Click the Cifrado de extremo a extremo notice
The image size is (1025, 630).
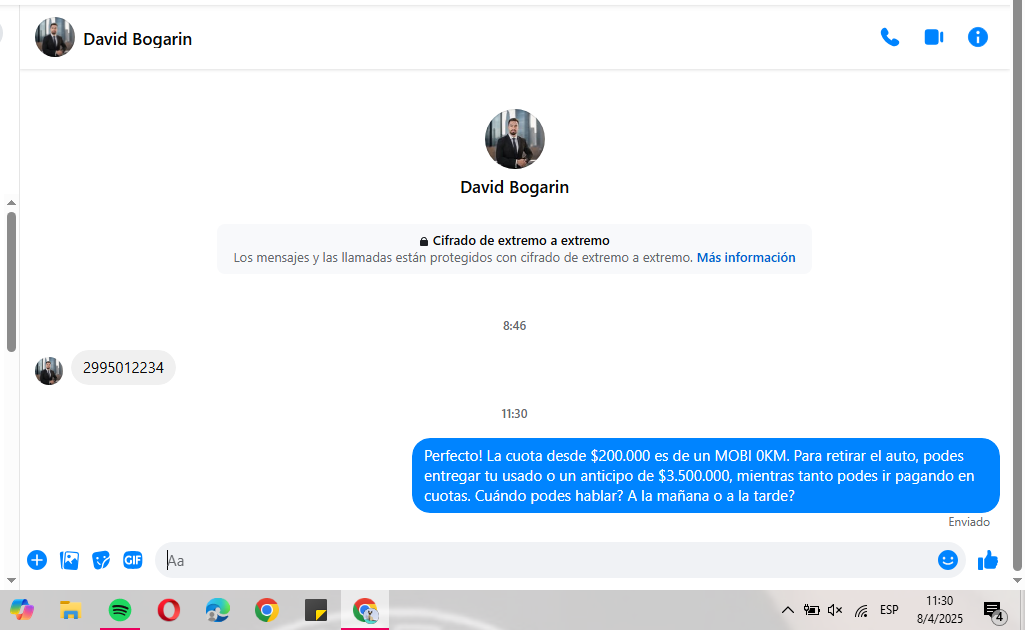[x=514, y=249]
